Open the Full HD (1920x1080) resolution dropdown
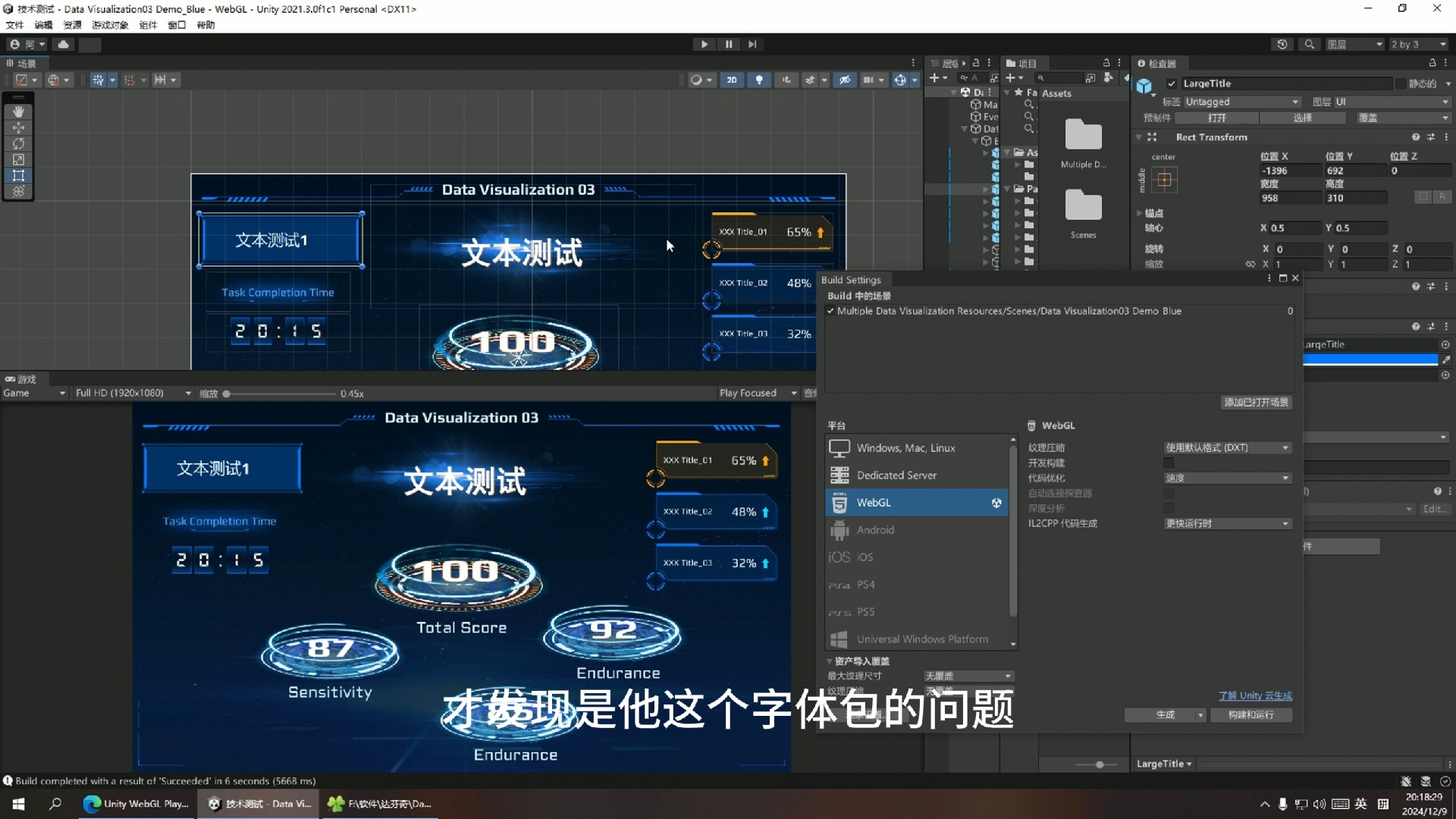The height and width of the screenshot is (819, 1456). click(133, 393)
